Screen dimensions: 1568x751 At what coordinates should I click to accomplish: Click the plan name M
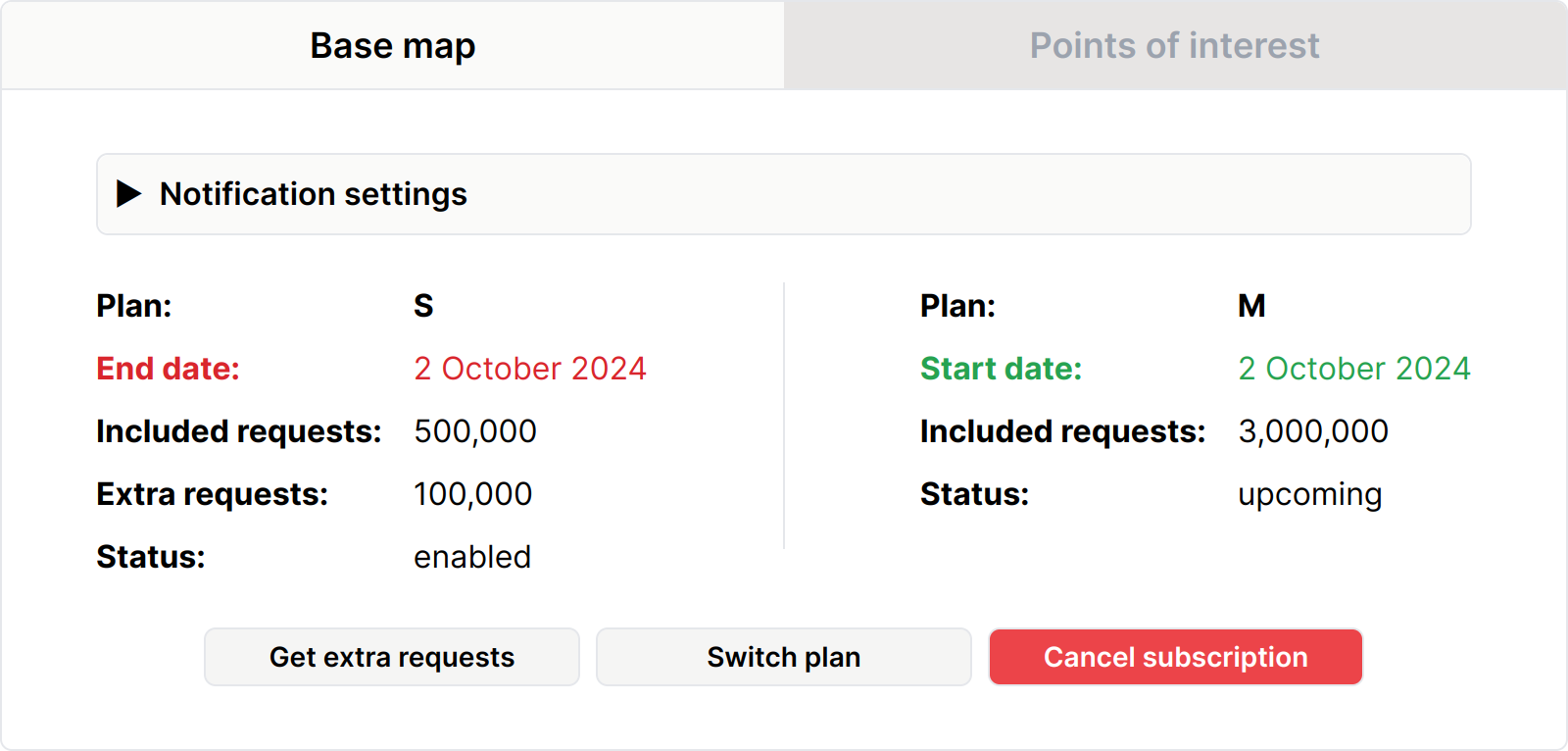click(1251, 306)
